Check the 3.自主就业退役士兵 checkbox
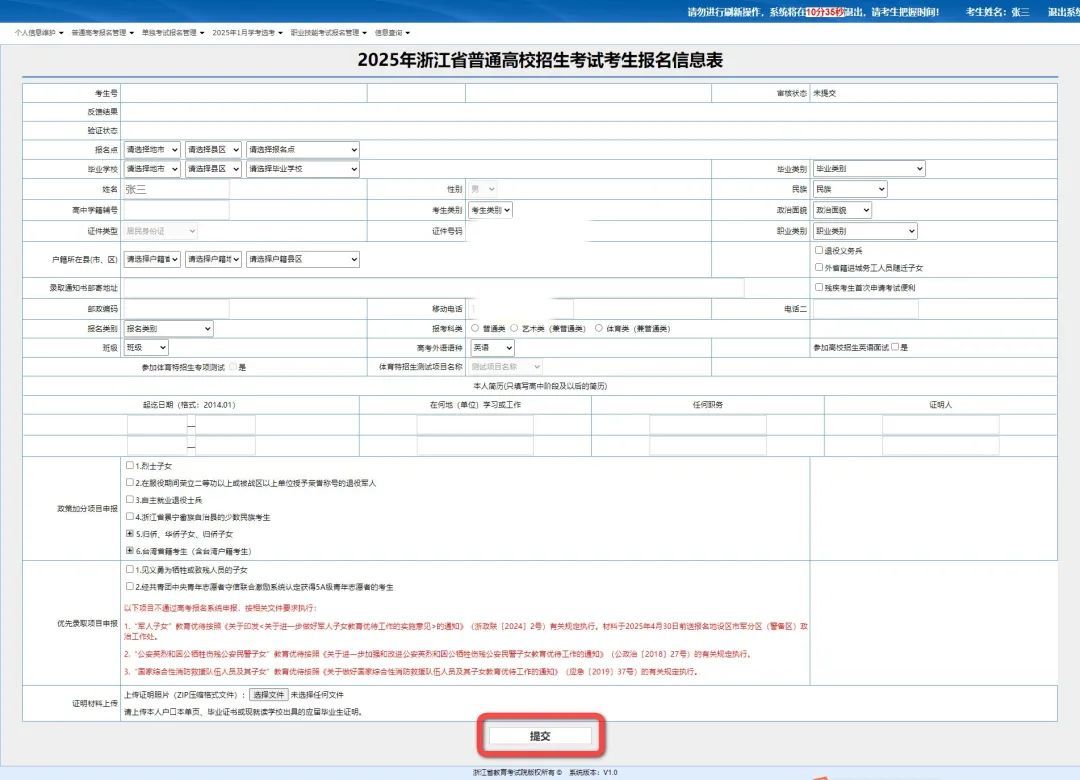The image size is (1080, 780). [x=129, y=500]
